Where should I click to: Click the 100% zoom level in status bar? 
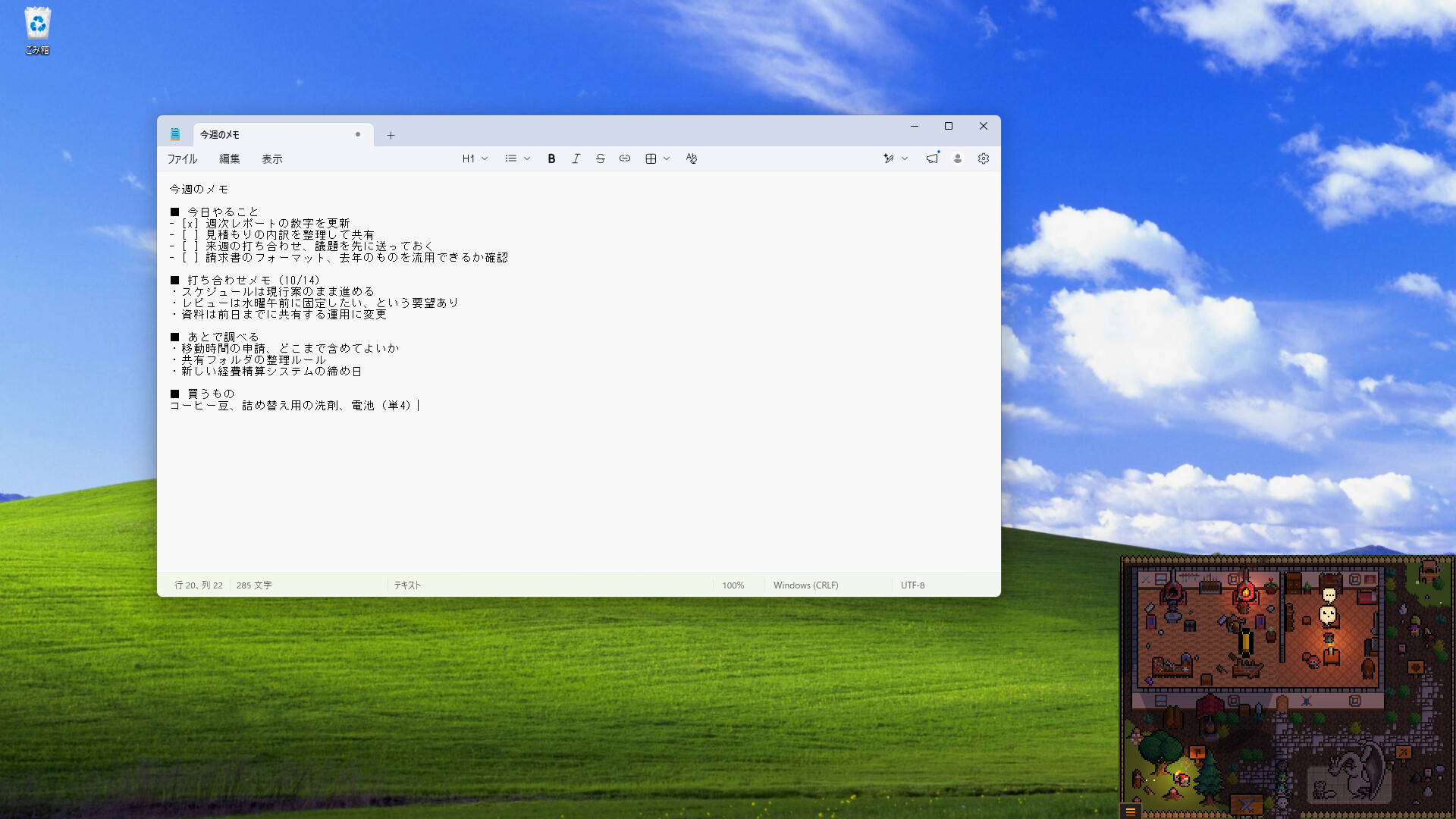[x=733, y=585]
